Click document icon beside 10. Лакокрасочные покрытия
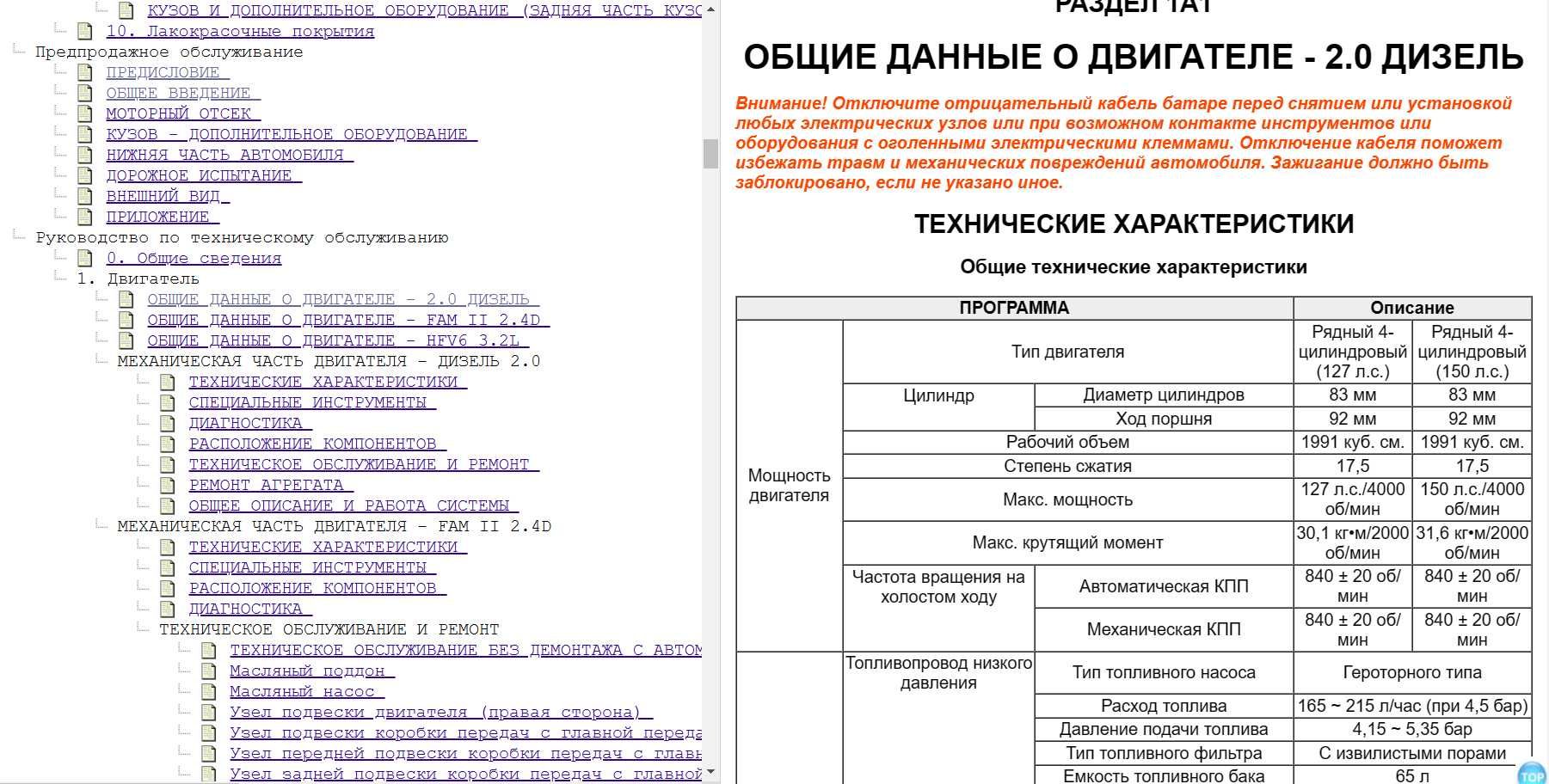Viewport: 1549px width, 784px height. coord(84,31)
